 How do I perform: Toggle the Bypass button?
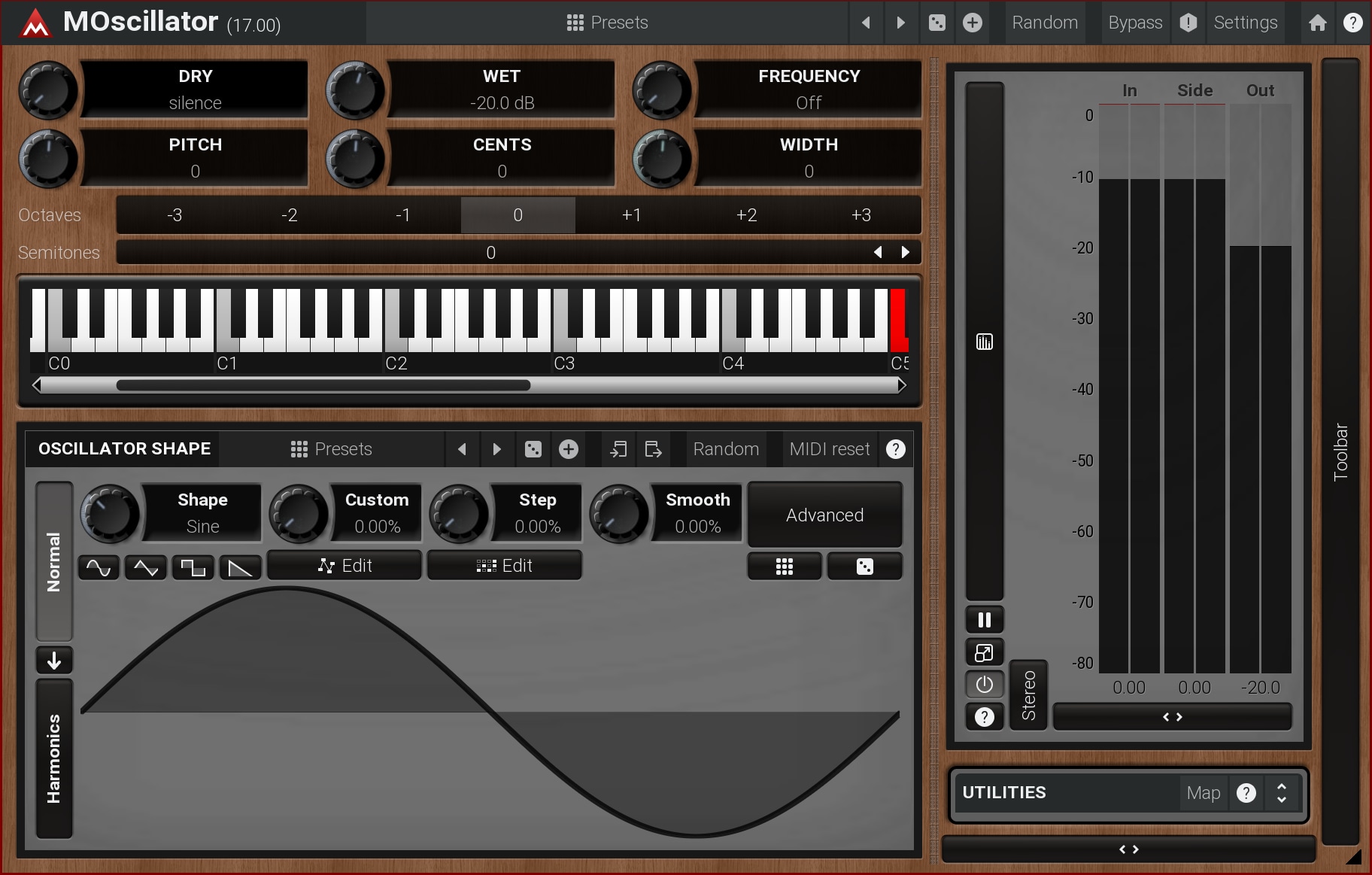[x=1134, y=23]
